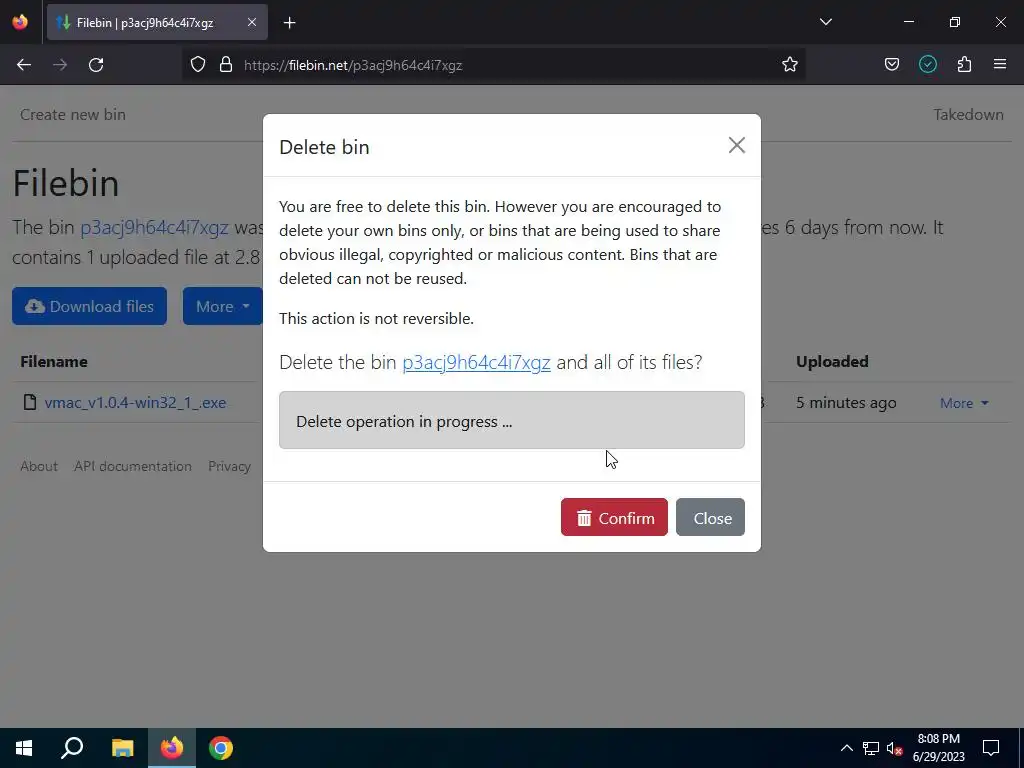1024x768 pixels.
Task: Open the Extensions puzzle piece icon
Action: coord(964,65)
